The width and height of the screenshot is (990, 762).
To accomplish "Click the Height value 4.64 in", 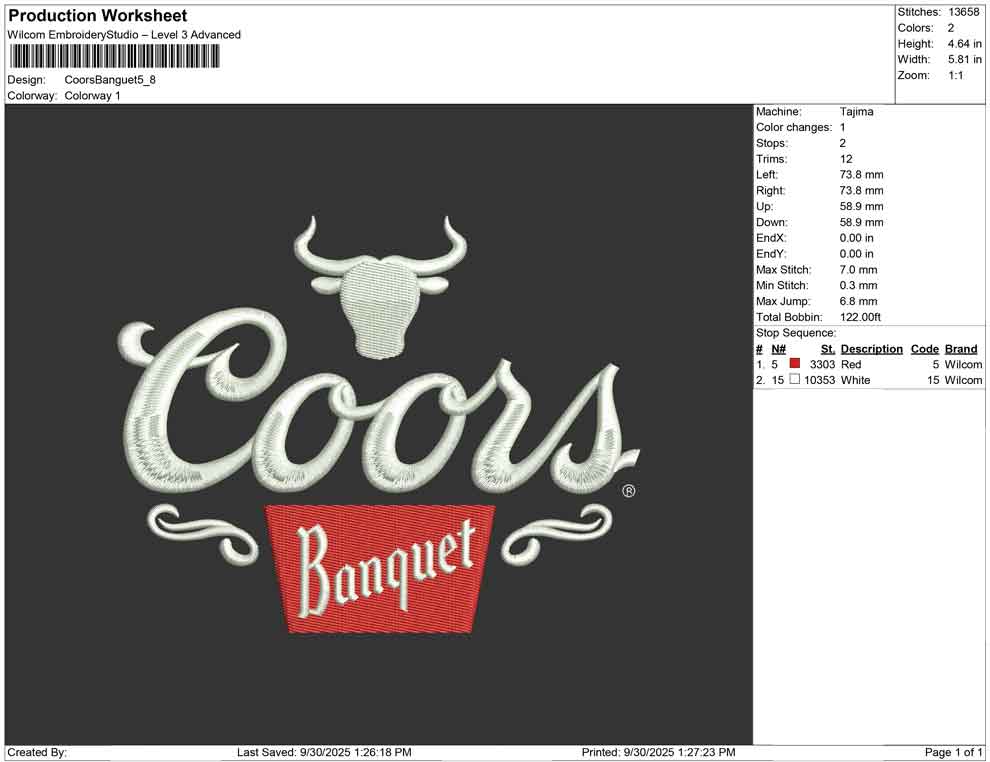I will point(964,44).
